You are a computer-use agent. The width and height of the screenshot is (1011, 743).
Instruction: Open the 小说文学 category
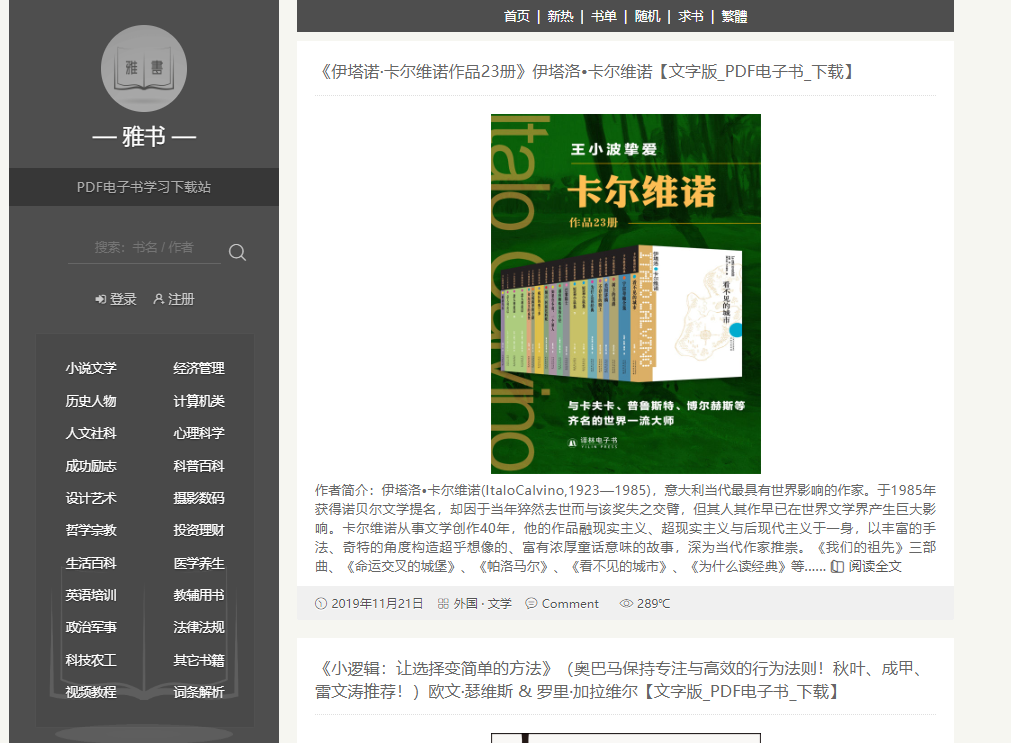[91, 368]
